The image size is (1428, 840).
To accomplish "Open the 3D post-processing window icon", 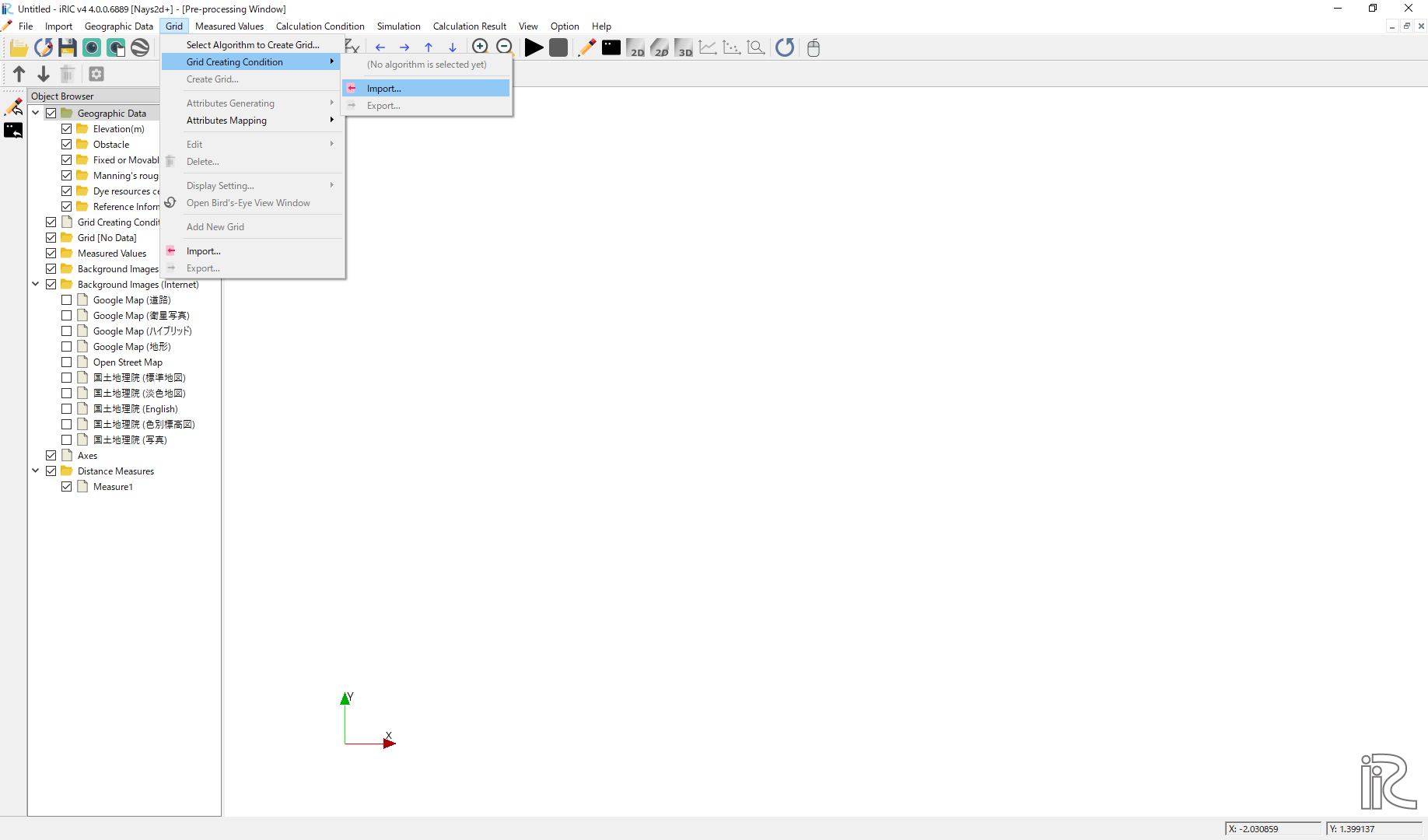I will click(684, 47).
